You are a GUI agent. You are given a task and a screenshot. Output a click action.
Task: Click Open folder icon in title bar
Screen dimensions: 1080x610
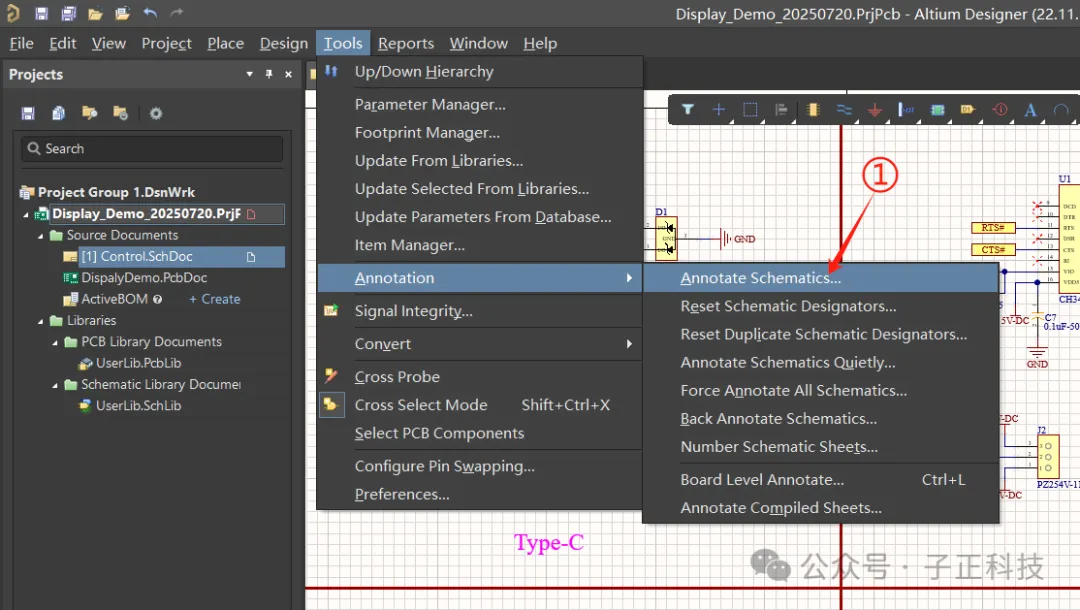[x=96, y=13]
